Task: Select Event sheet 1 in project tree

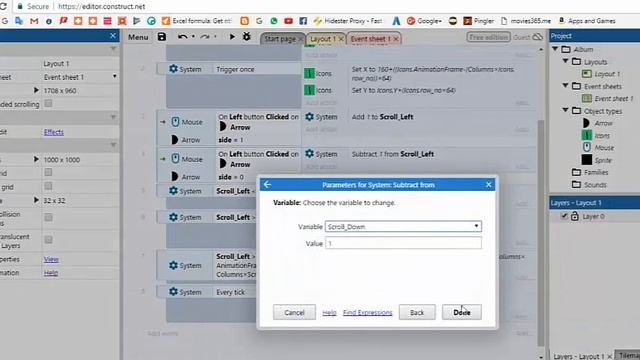Action: click(x=614, y=98)
